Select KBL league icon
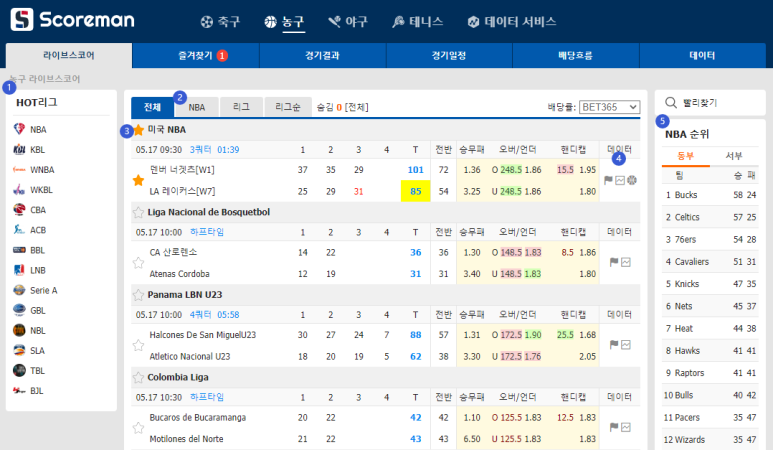 point(19,149)
